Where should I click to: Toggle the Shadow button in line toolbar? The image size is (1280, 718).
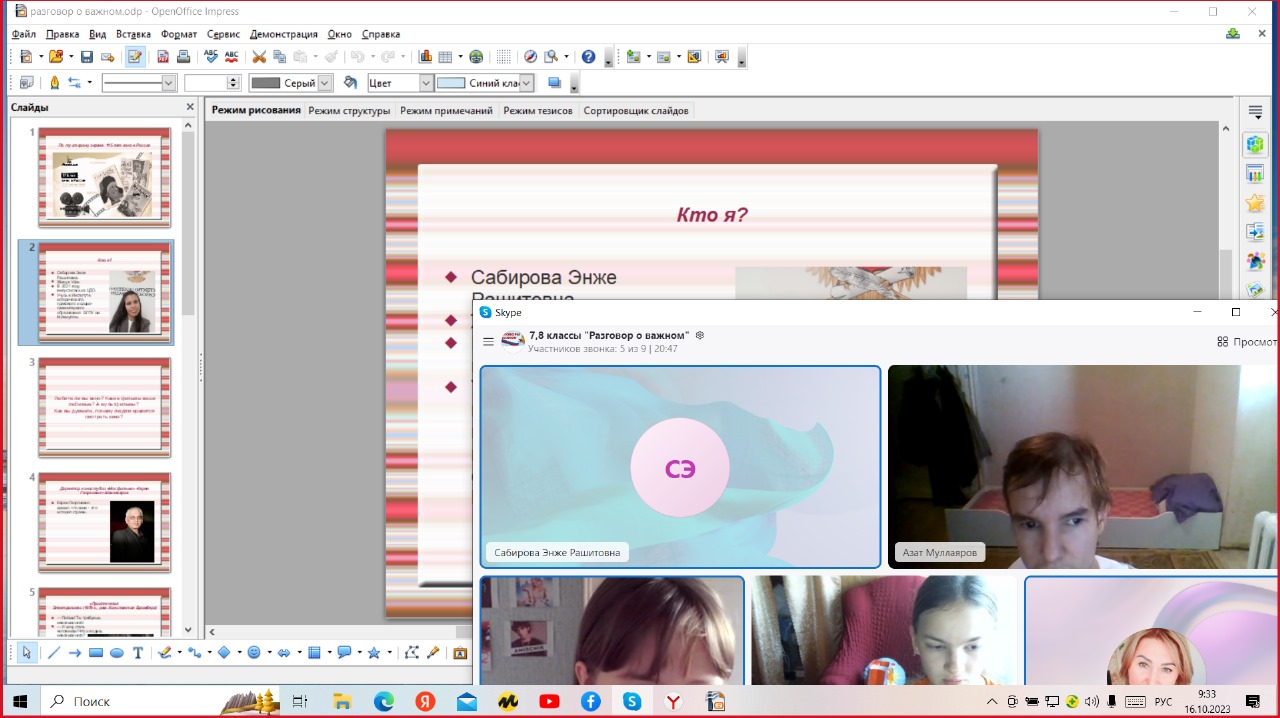554,83
